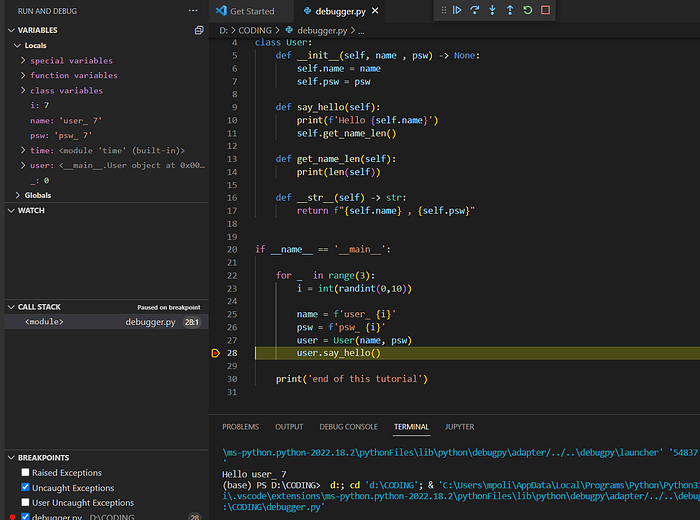
Task: Select the underscore variable _: 0
Action: click(39, 180)
